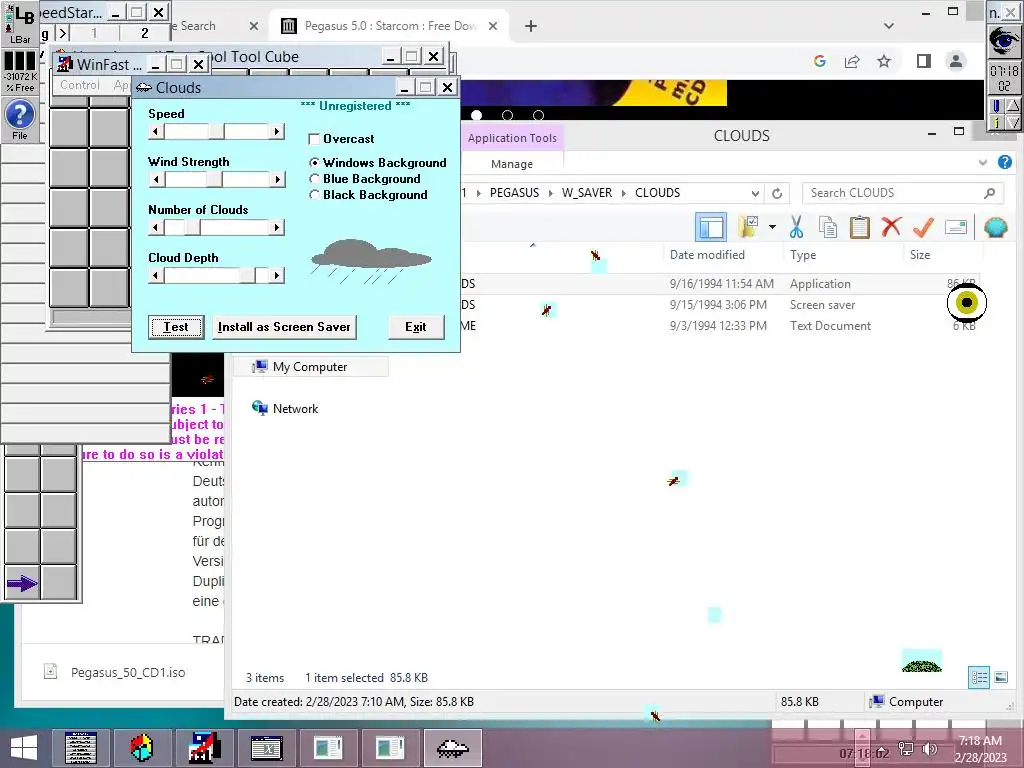Viewport: 1024px width, 768px height.
Task: Click the Speed slider thumb
Action: pyautogui.click(x=216, y=131)
